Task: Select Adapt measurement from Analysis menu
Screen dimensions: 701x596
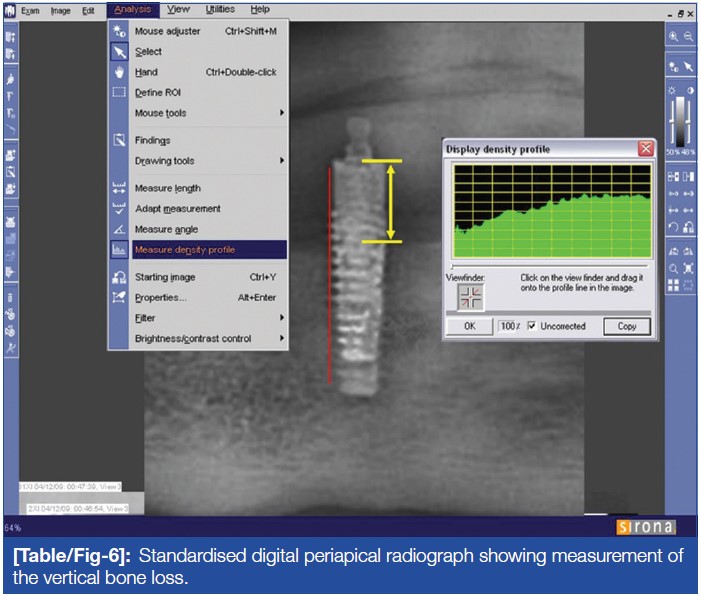Action: pos(178,209)
